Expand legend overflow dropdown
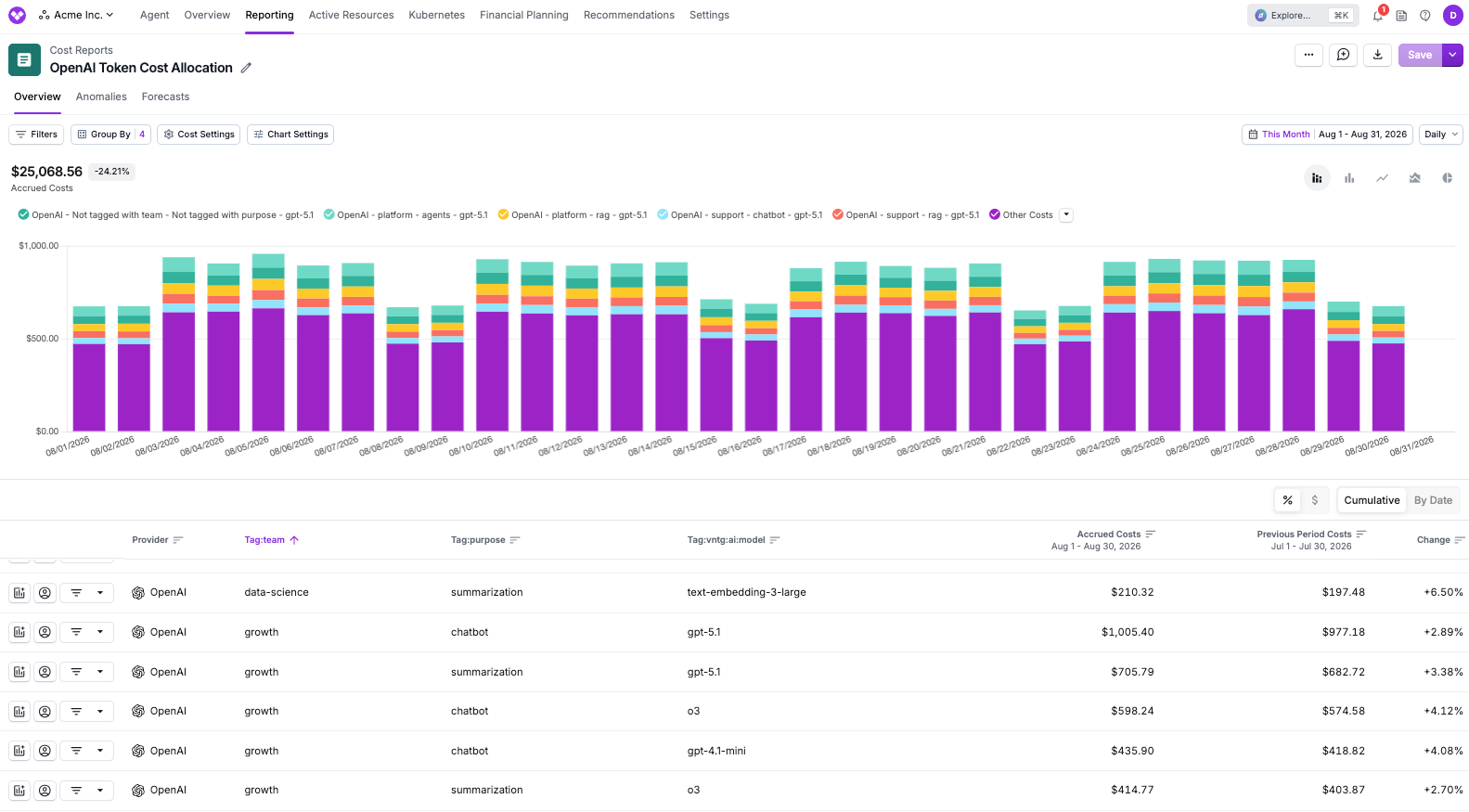Image resolution: width=1469 pixels, height=812 pixels. 1066,214
